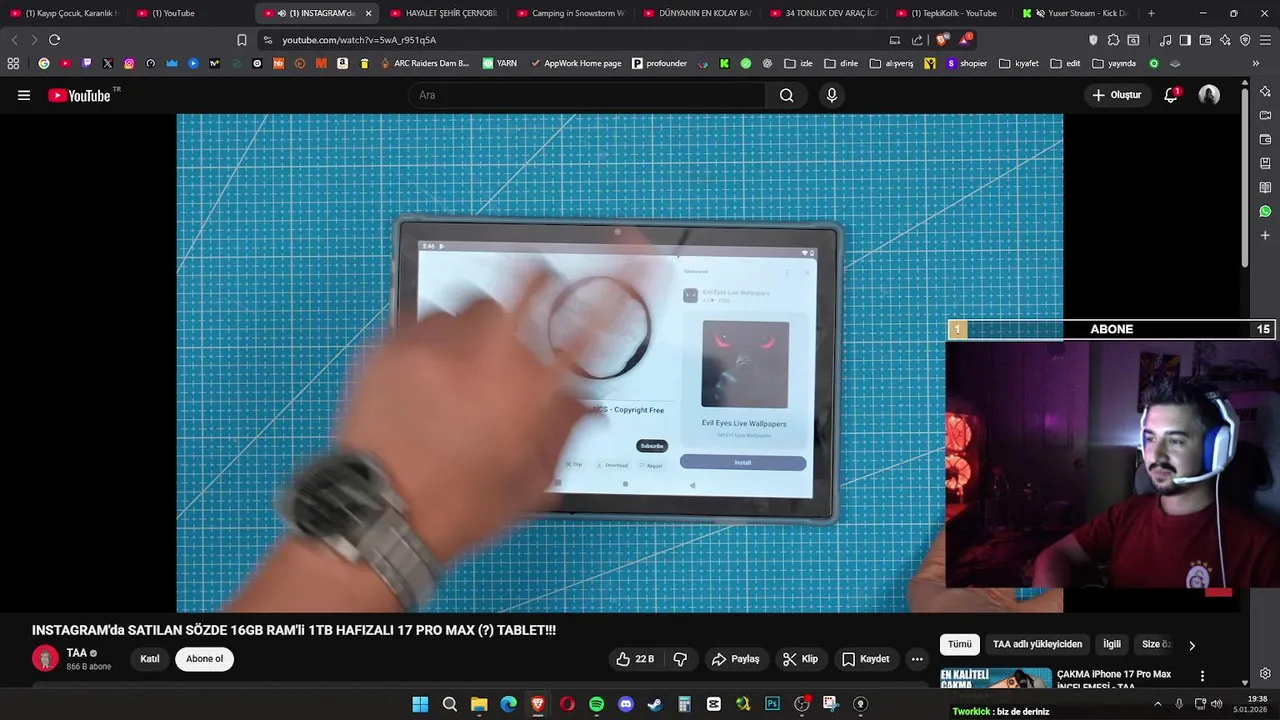1280x720 pixels.
Task: Click the Klip clip button
Action: (800, 659)
